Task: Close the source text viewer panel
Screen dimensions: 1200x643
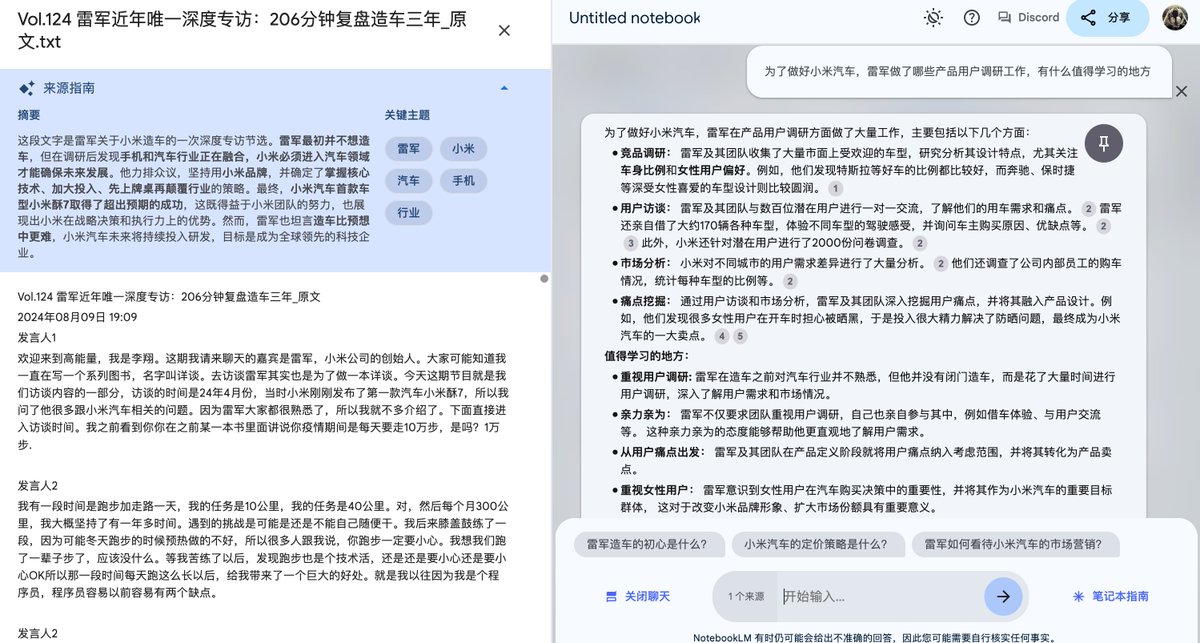Action: [x=504, y=31]
